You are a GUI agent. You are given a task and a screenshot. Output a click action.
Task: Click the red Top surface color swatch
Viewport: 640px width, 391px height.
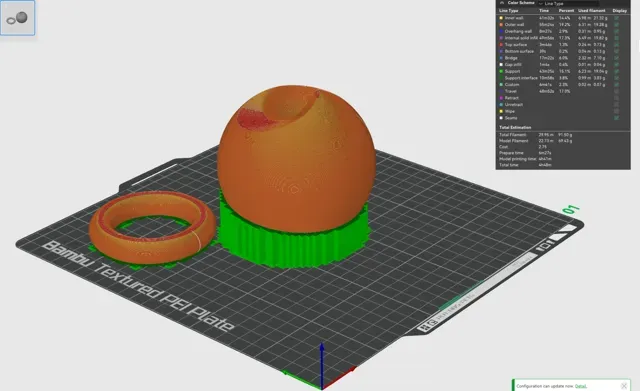pos(501,44)
